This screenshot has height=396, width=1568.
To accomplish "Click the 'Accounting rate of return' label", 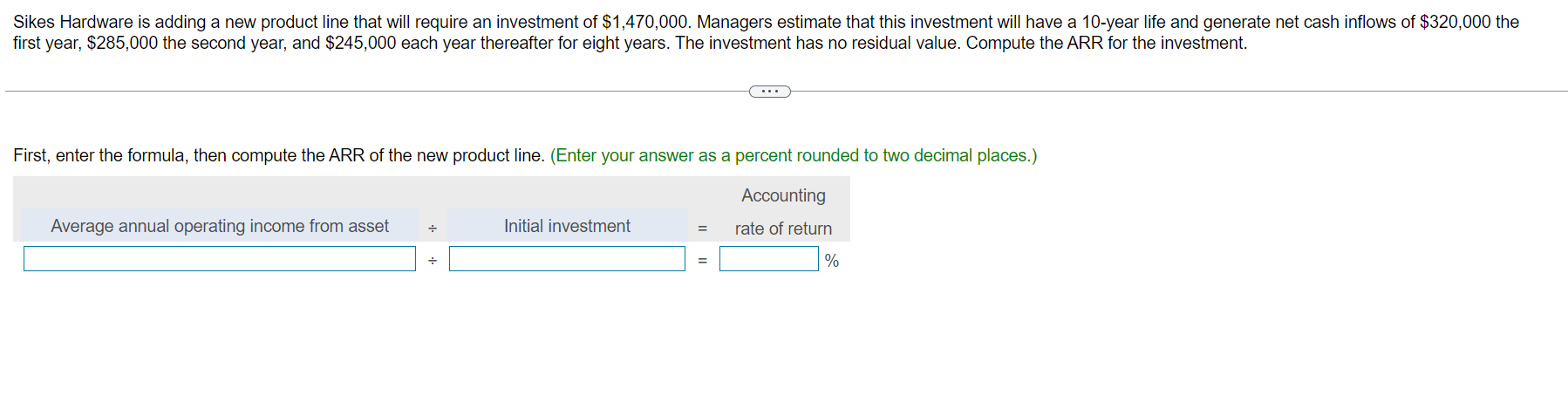I will pyautogui.click(x=783, y=212).
